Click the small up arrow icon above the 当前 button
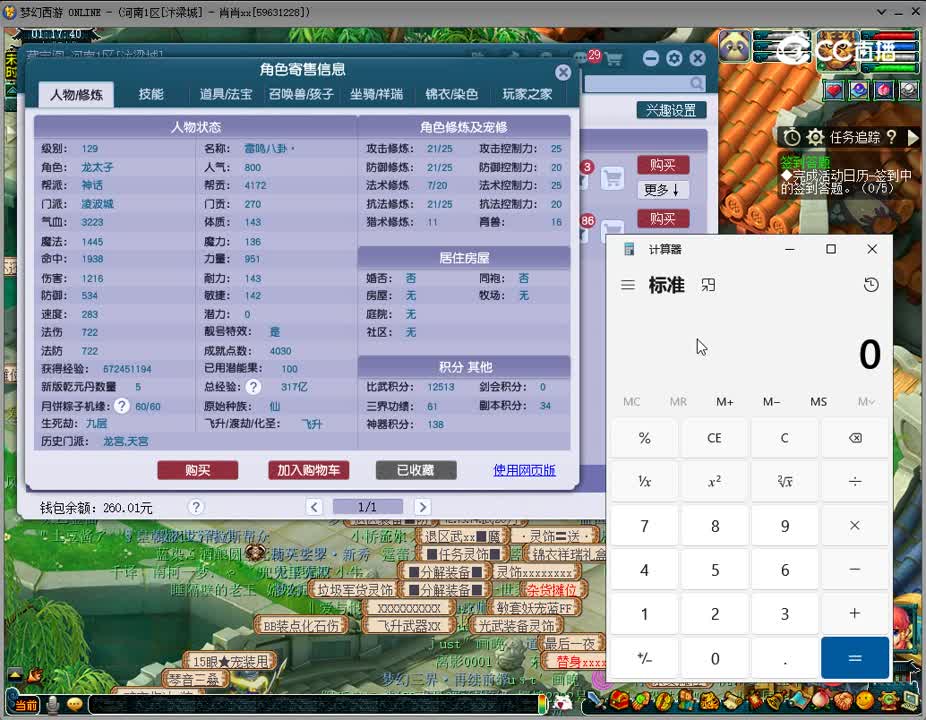Screen dimensions: 926x720 (15, 675)
